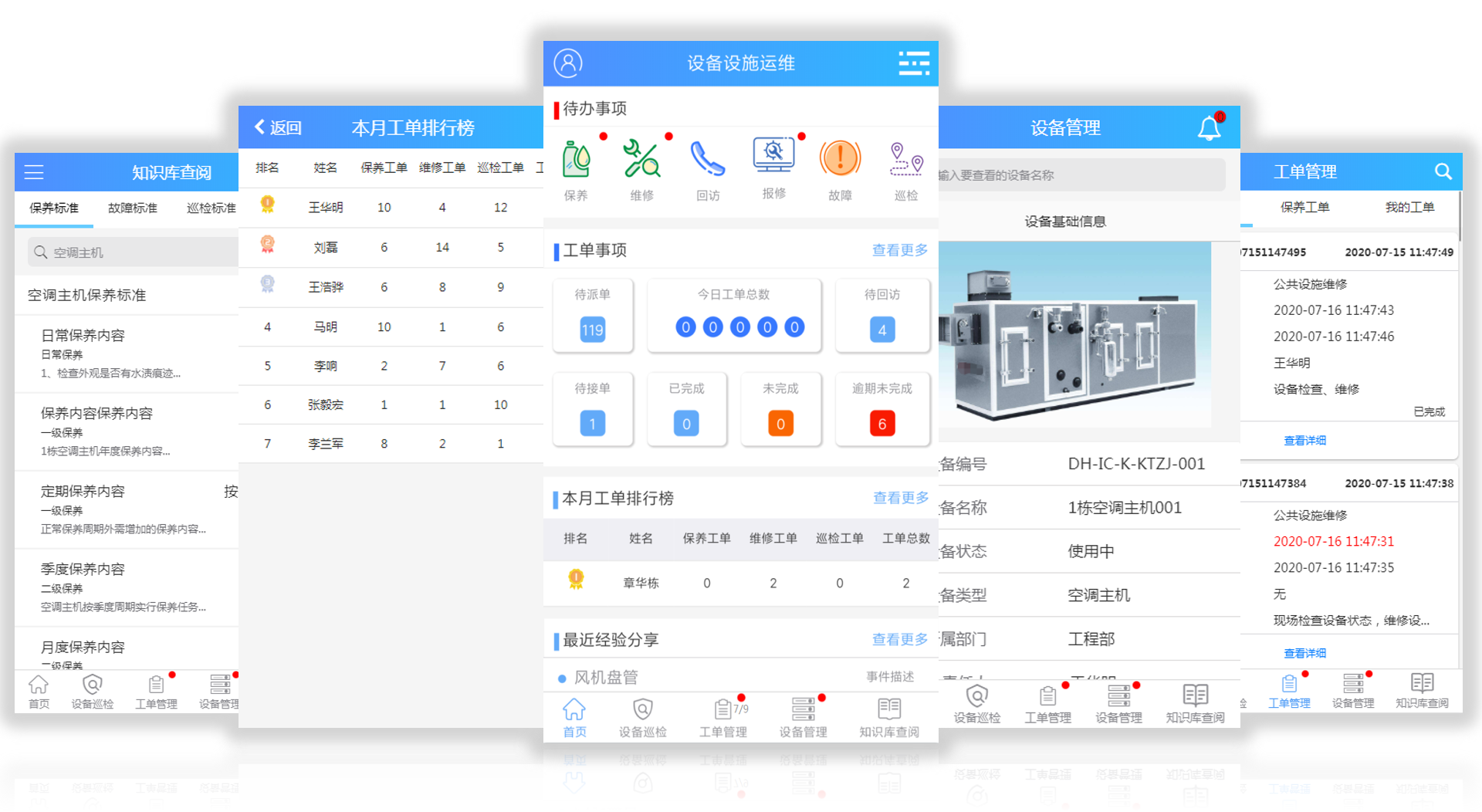Open 查看详情 for order dated 11:47:38
Image resolution: width=1482 pixels, height=812 pixels.
point(1304,653)
